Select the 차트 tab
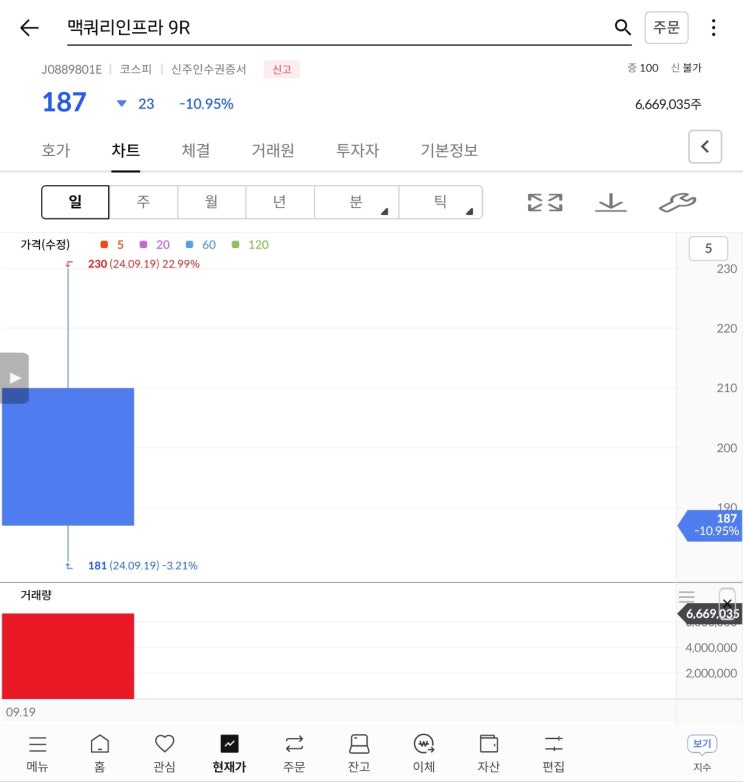This screenshot has height=782, width=743. tap(126, 150)
